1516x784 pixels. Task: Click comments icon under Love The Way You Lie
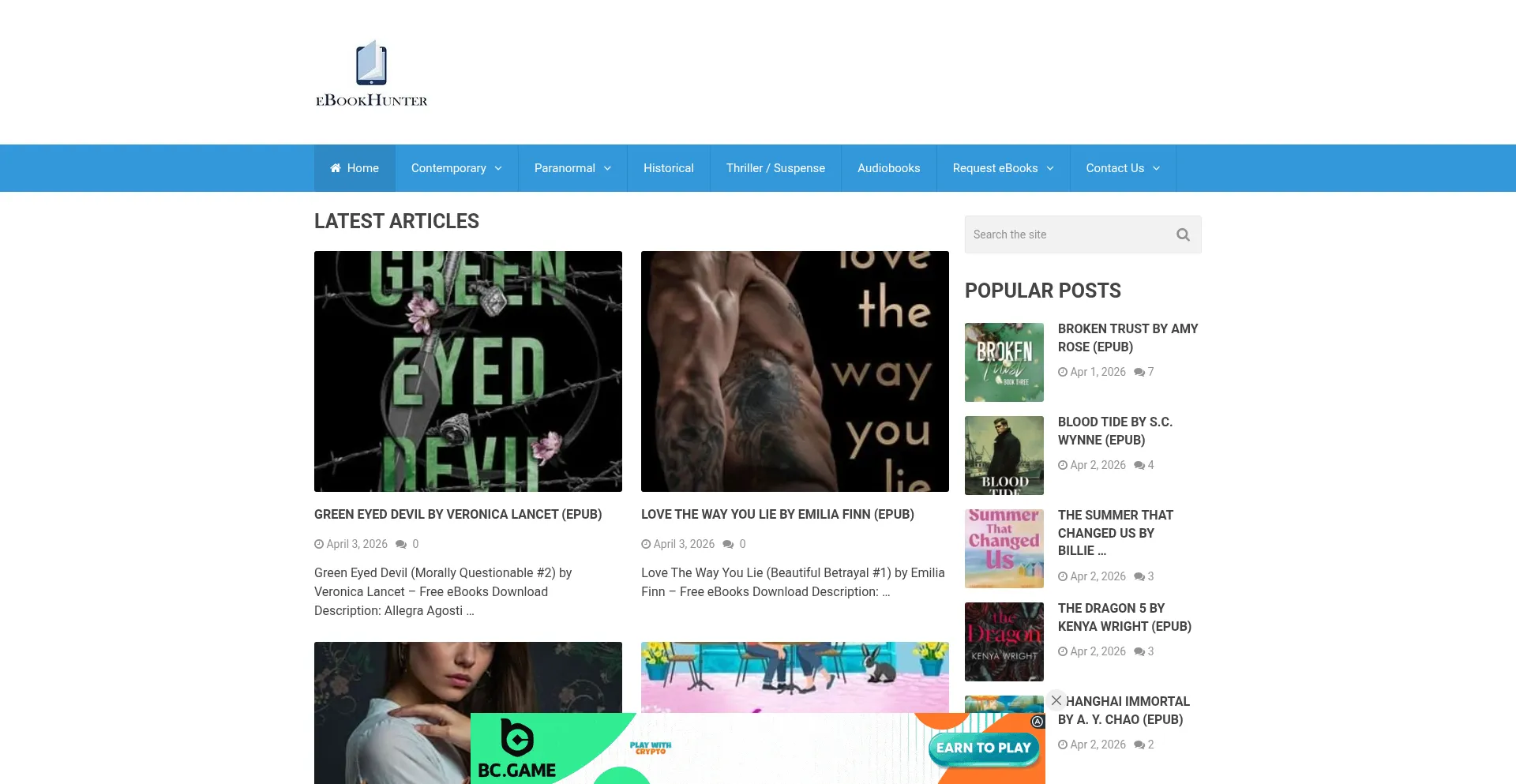[728, 544]
